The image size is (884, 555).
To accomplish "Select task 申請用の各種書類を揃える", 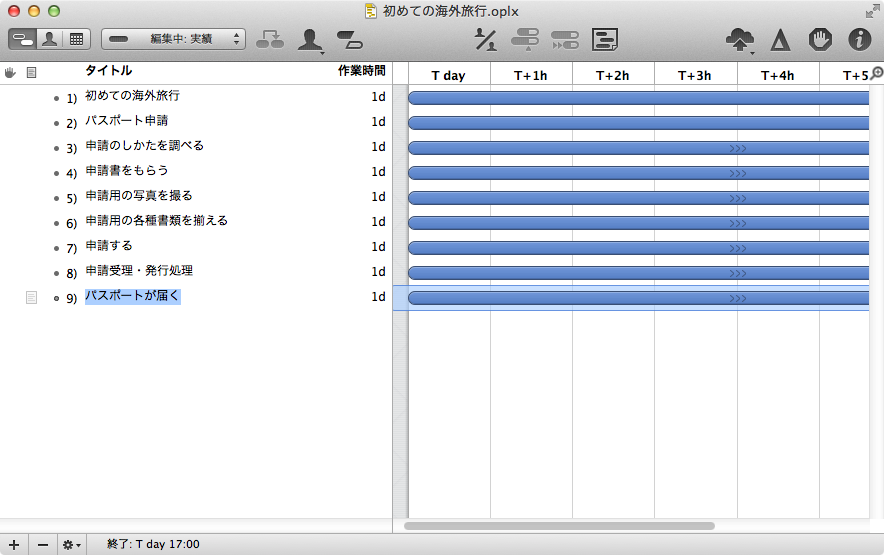I will pos(156,221).
